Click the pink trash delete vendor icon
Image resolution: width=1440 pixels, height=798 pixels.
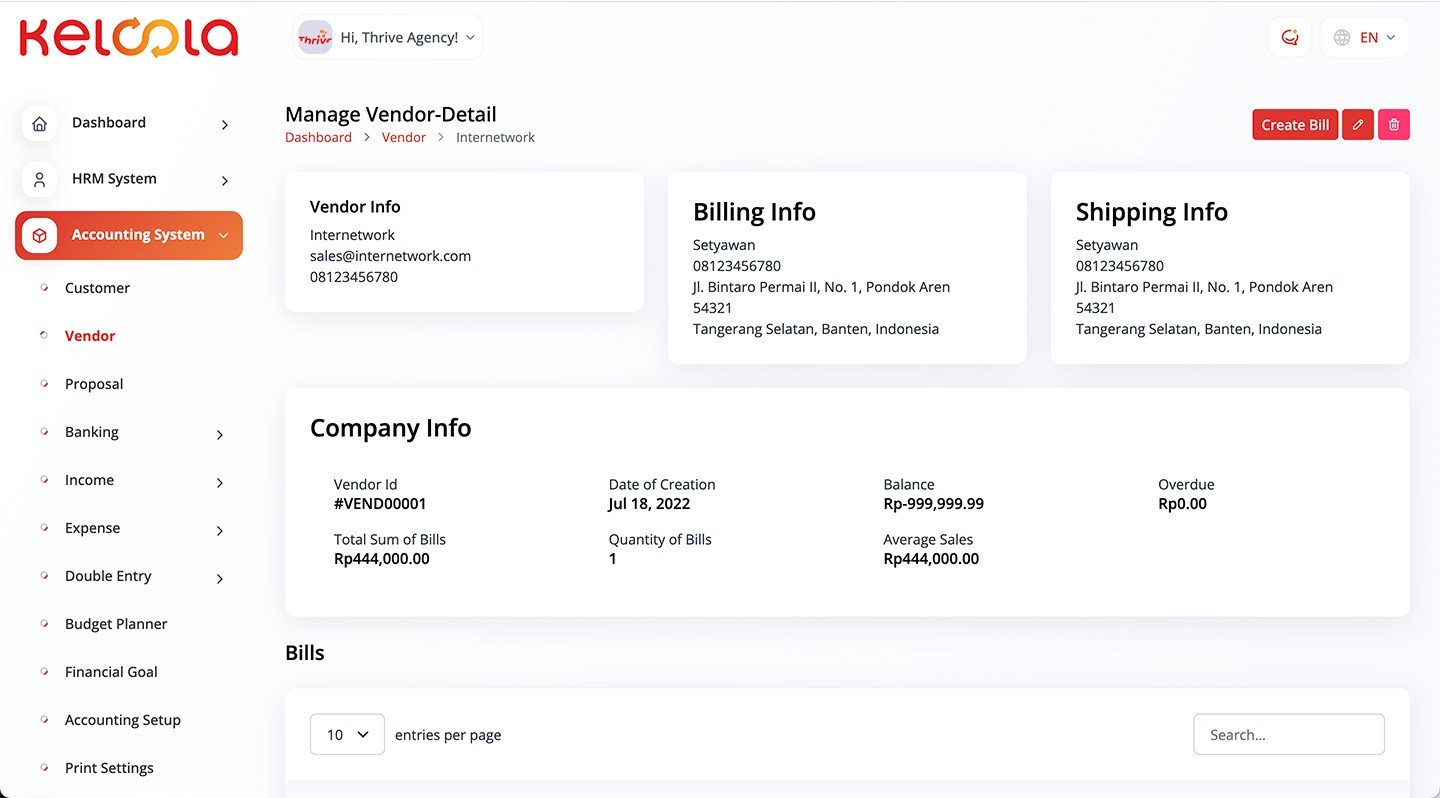(x=1393, y=125)
